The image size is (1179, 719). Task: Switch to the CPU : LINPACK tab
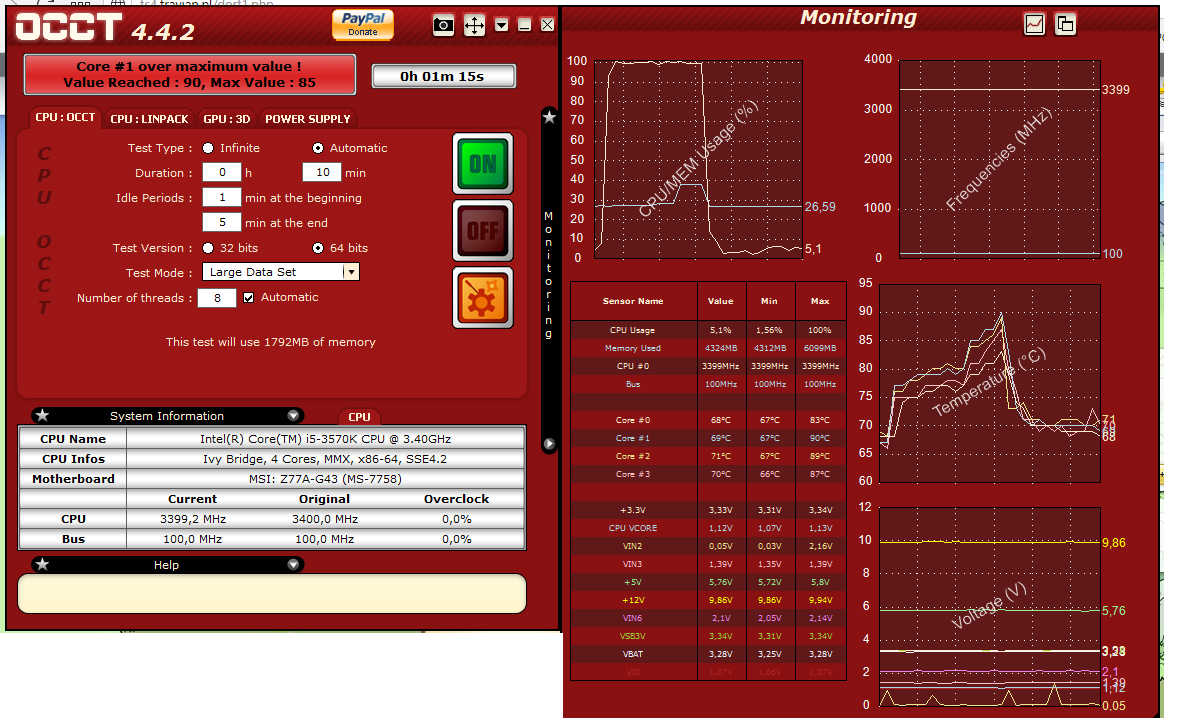[x=149, y=119]
